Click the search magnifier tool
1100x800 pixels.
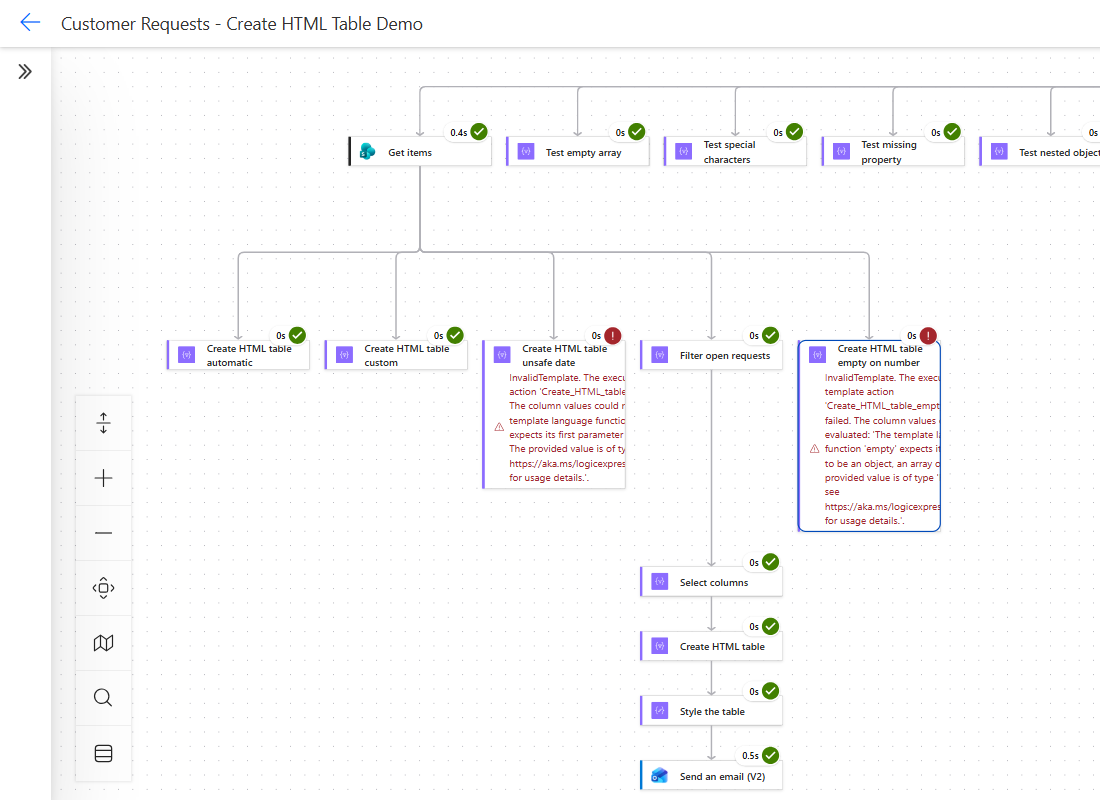[103, 698]
